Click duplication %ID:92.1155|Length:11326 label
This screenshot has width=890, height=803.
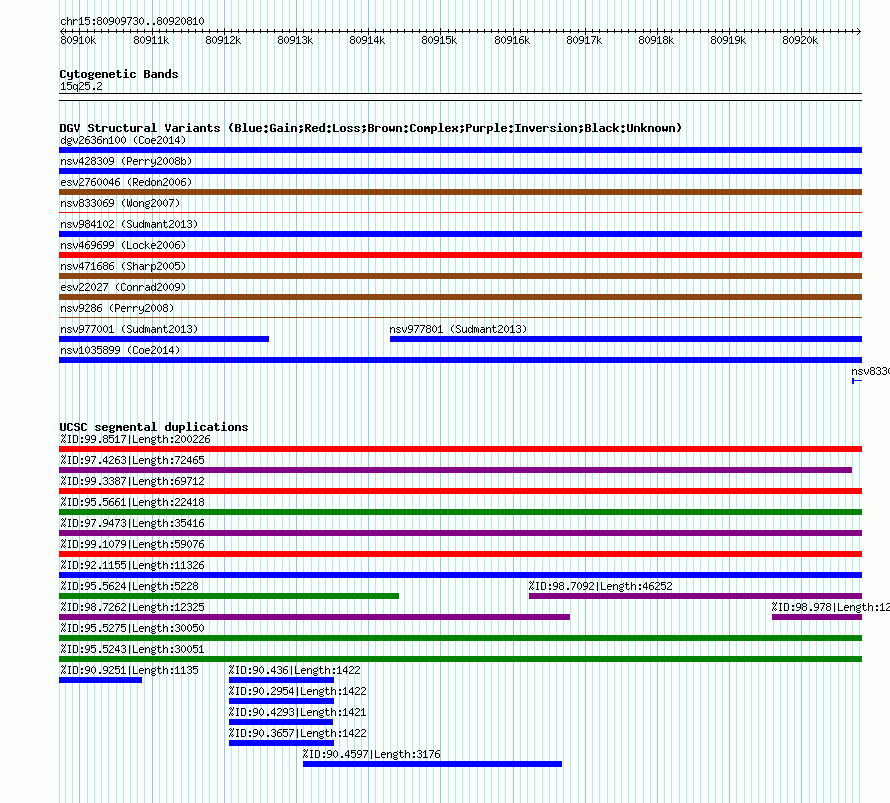[x=132, y=565]
